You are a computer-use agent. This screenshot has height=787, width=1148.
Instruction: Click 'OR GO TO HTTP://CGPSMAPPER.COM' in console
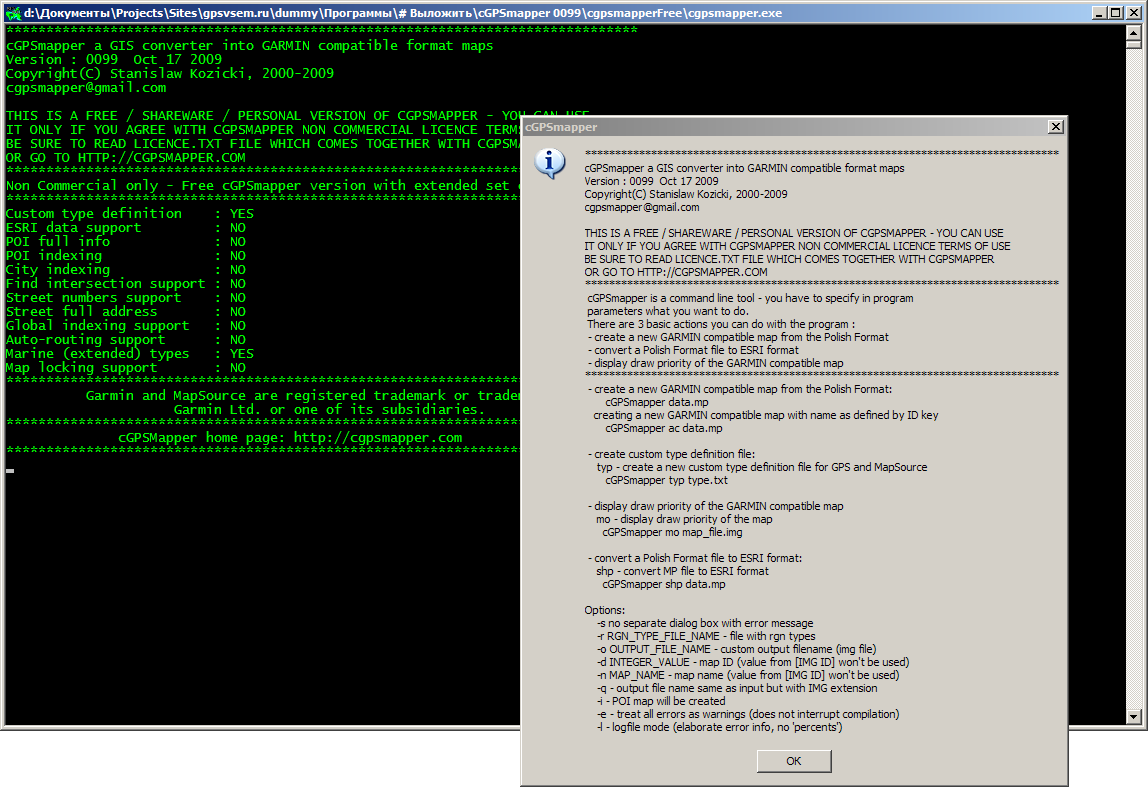coord(126,157)
